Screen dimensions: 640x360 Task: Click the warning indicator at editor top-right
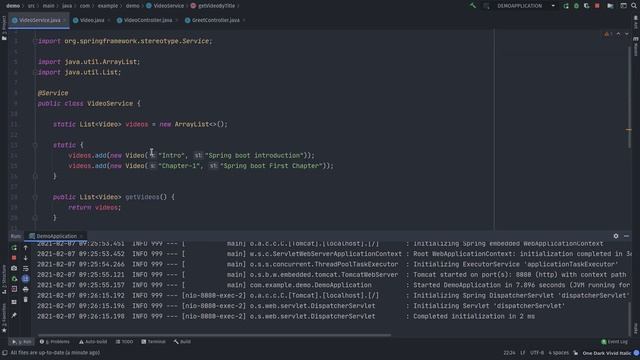pyautogui.click(x=608, y=34)
